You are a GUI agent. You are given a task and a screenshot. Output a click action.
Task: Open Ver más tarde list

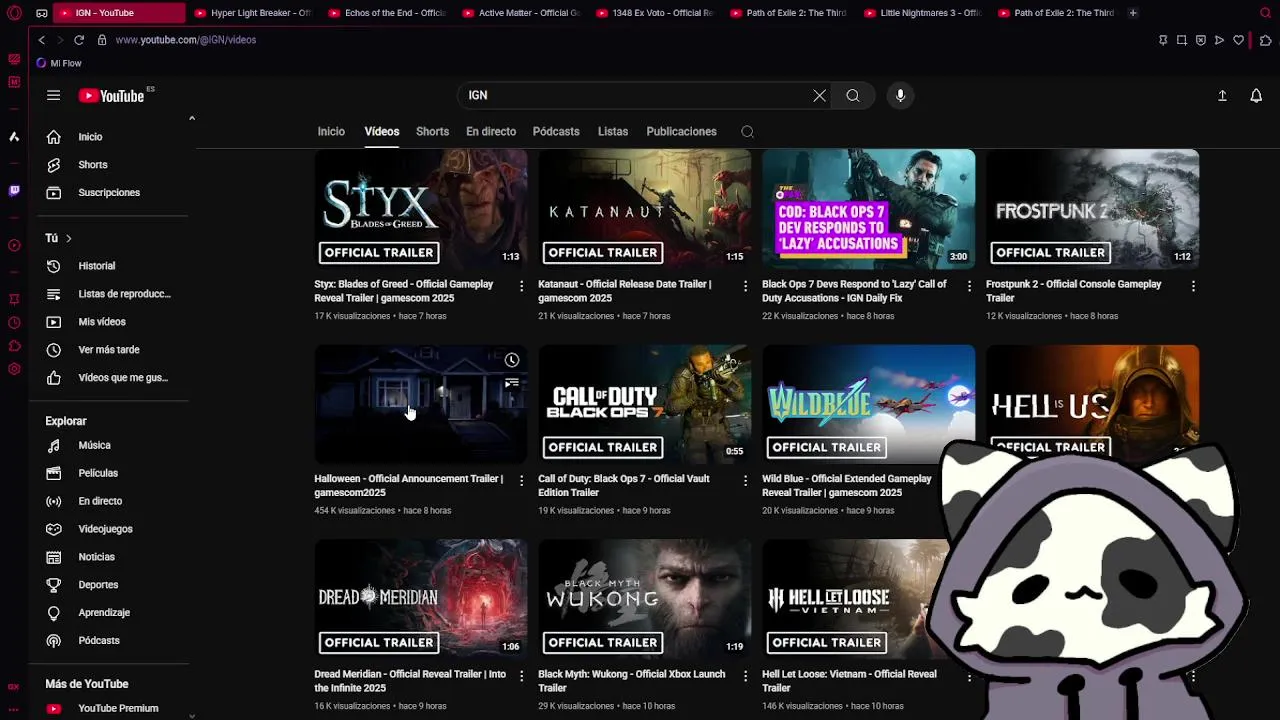[x=108, y=350]
